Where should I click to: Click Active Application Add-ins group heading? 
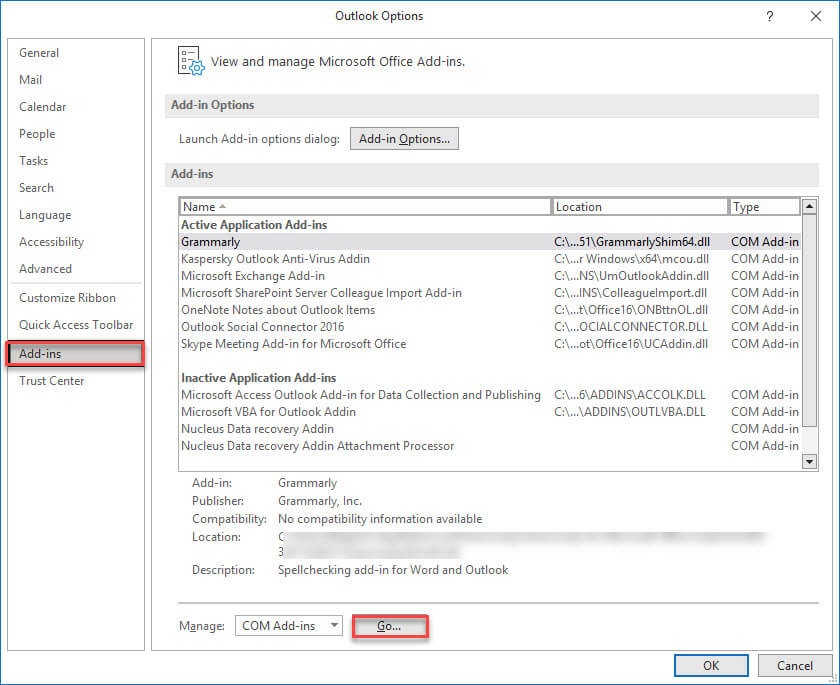[x=254, y=225]
